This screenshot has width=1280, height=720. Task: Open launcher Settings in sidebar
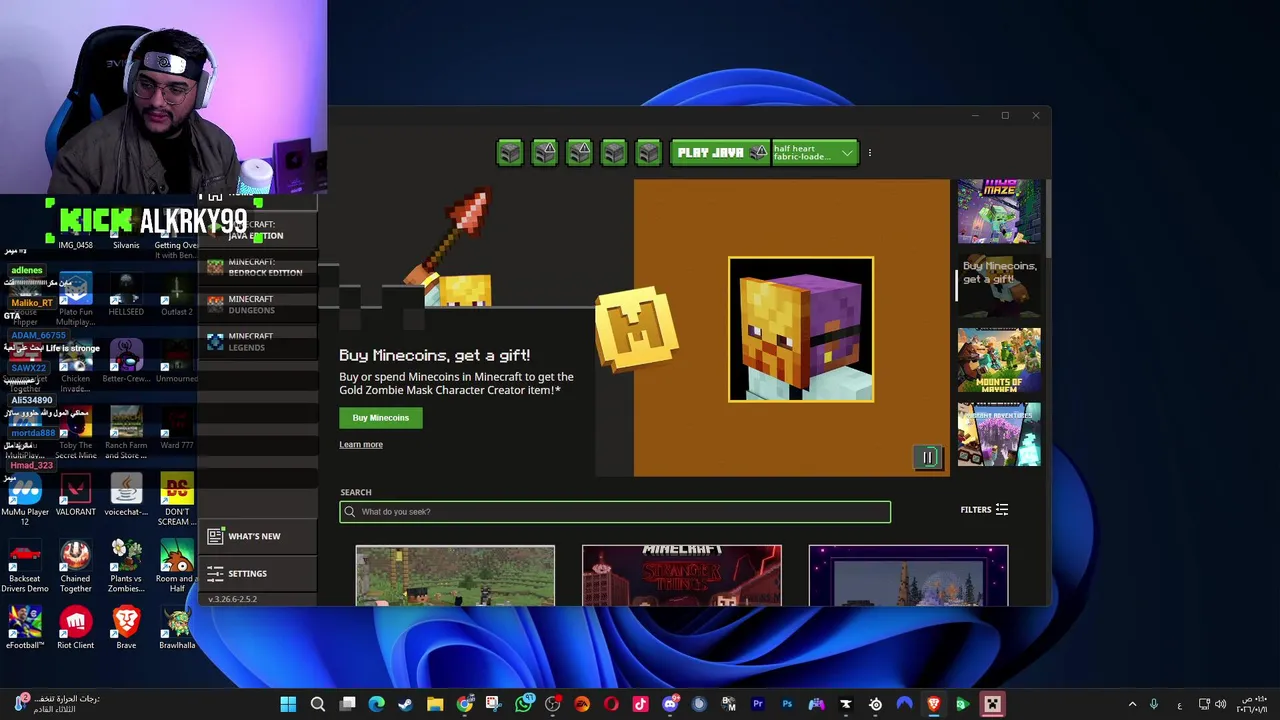coord(258,573)
